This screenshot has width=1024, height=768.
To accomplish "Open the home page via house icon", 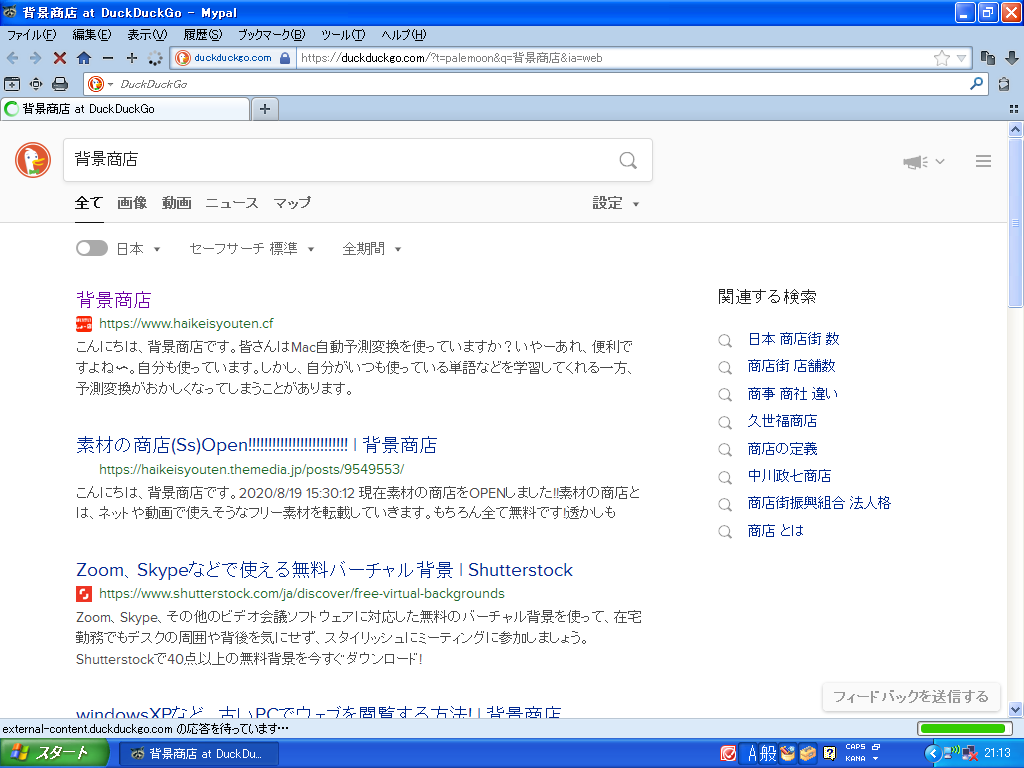I will tap(84, 58).
